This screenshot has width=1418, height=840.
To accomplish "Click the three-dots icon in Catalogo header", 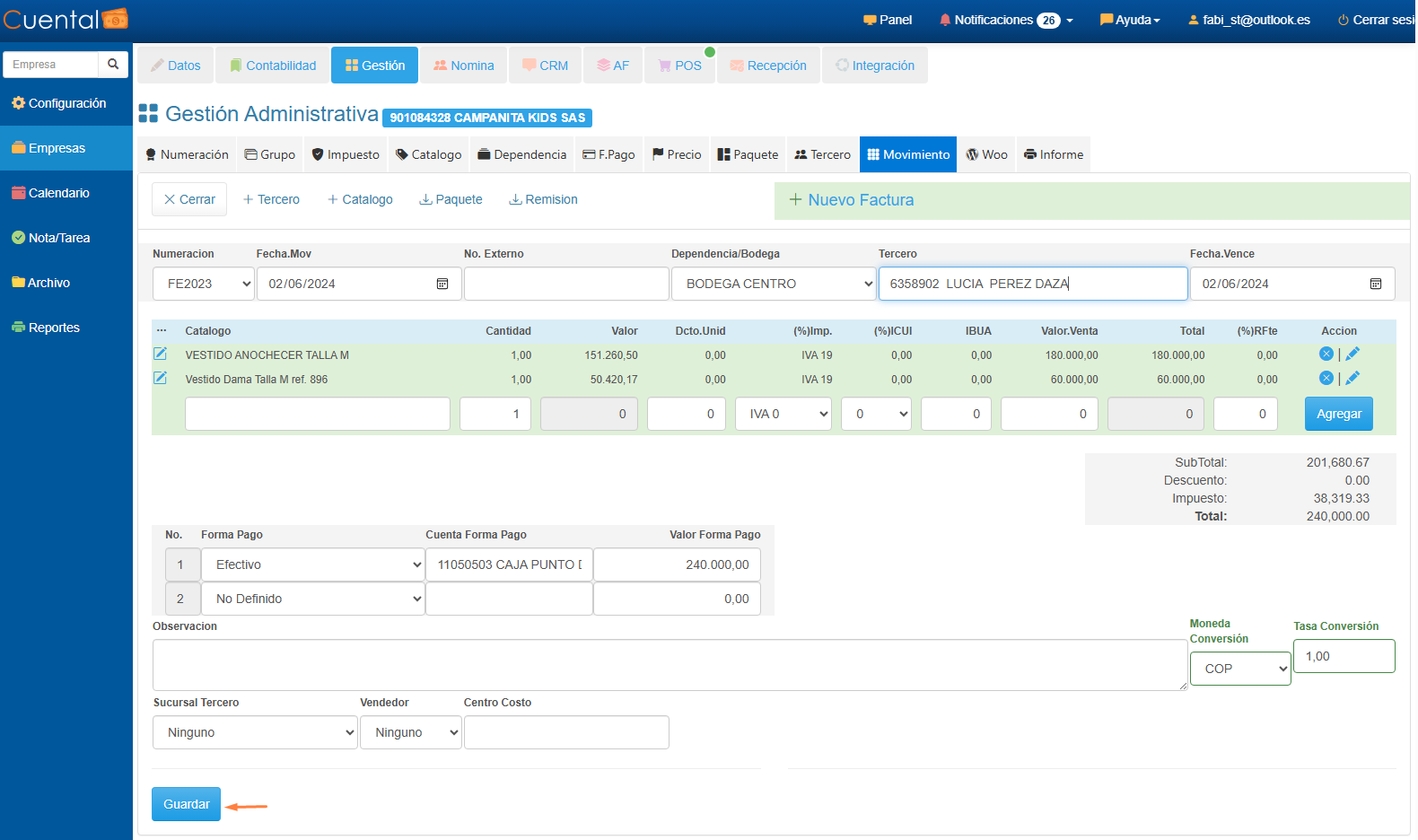I will [162, 331].
